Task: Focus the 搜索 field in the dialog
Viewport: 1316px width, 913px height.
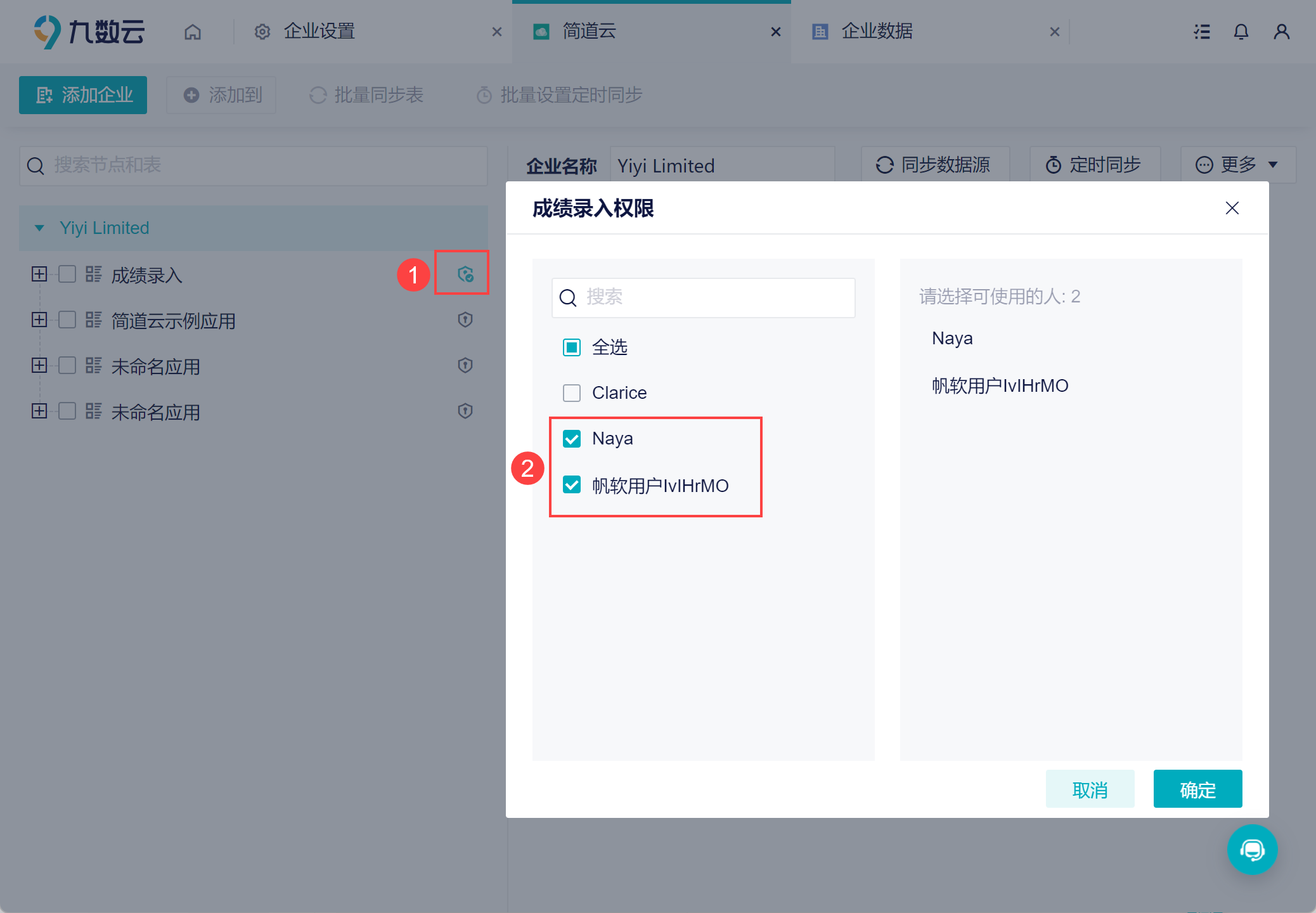Action: tap(704, 298)
